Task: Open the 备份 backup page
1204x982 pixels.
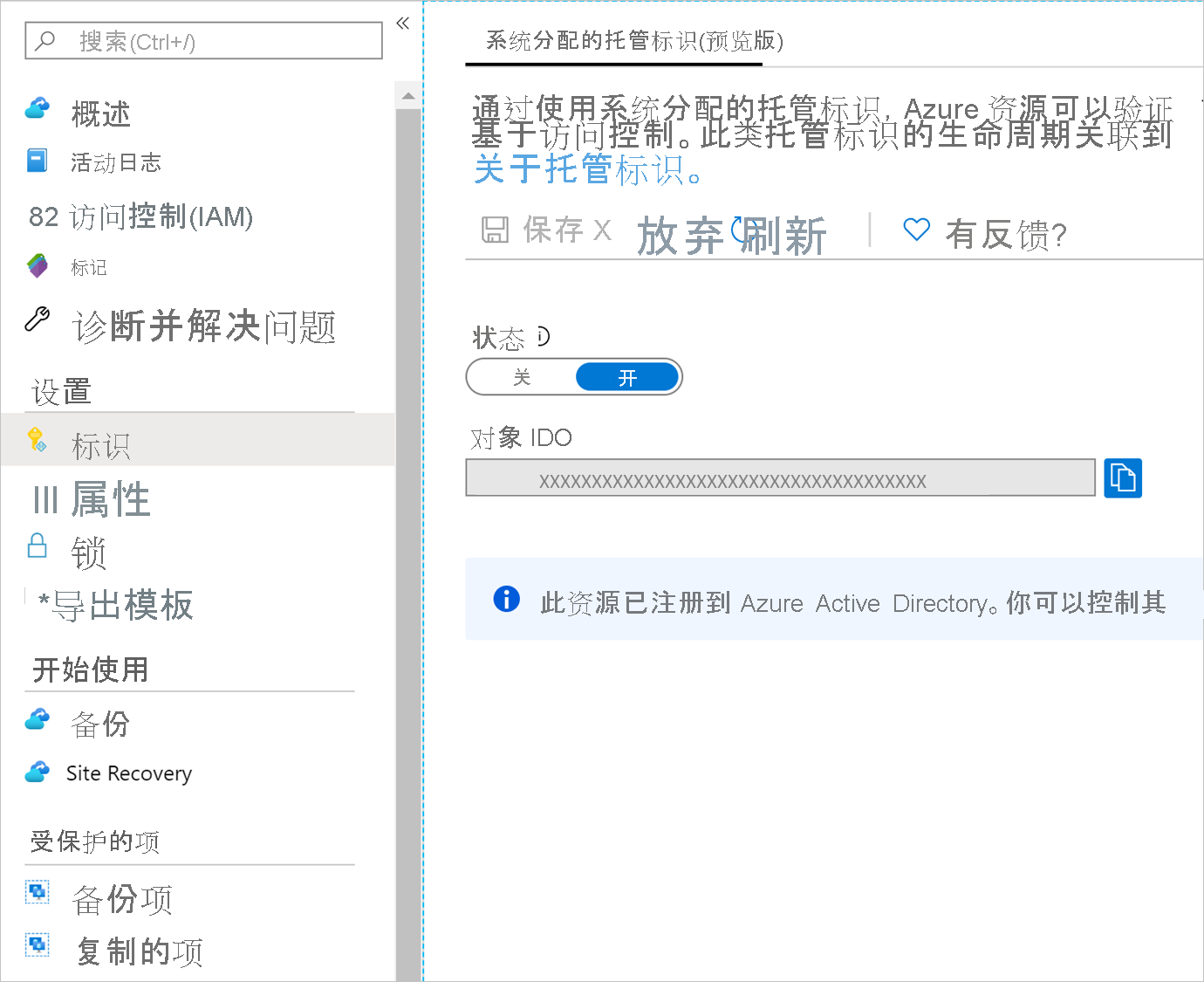Action: (x=100, y=724)
